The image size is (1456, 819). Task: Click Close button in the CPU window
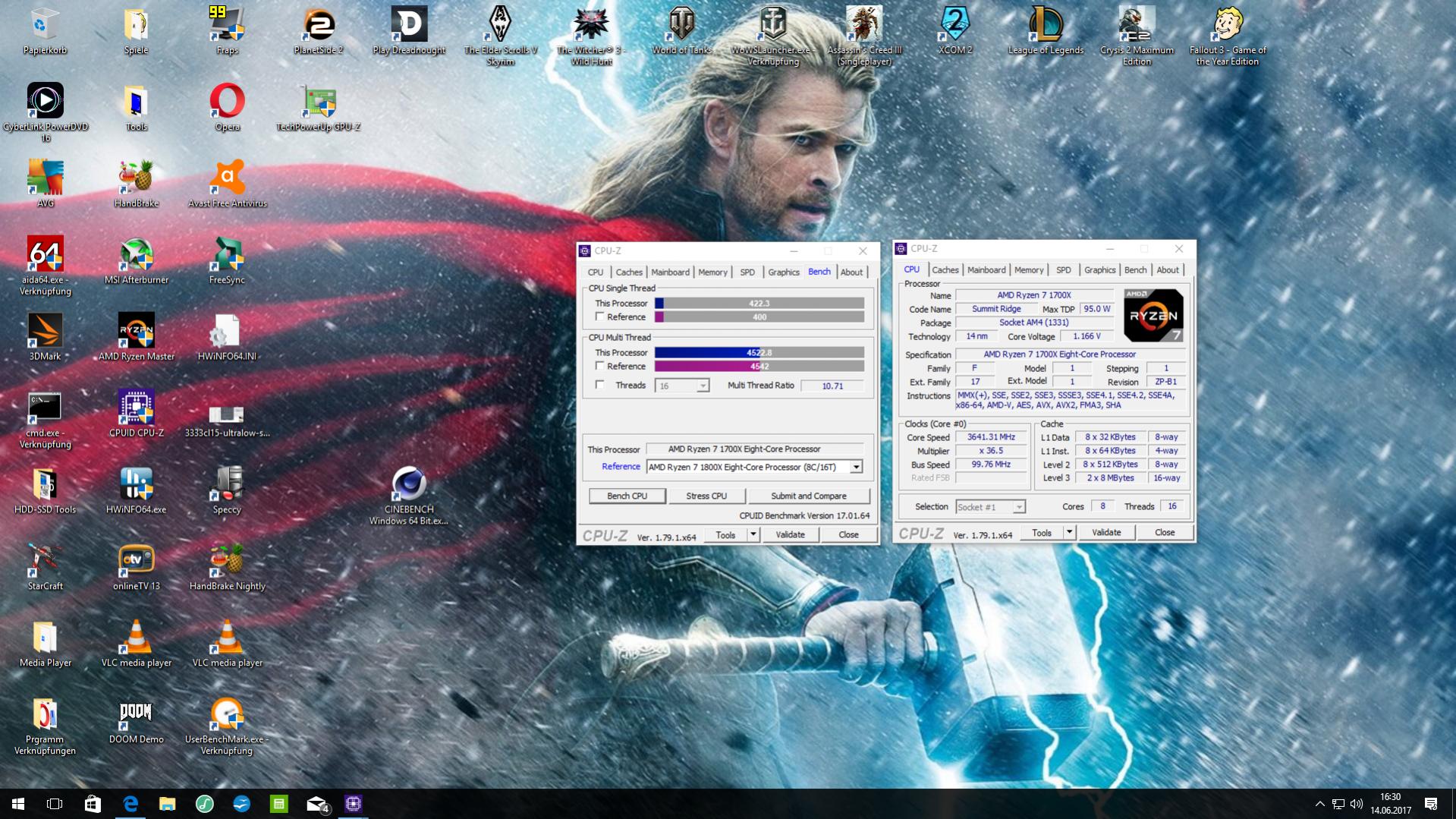(x=1165, y=533)
